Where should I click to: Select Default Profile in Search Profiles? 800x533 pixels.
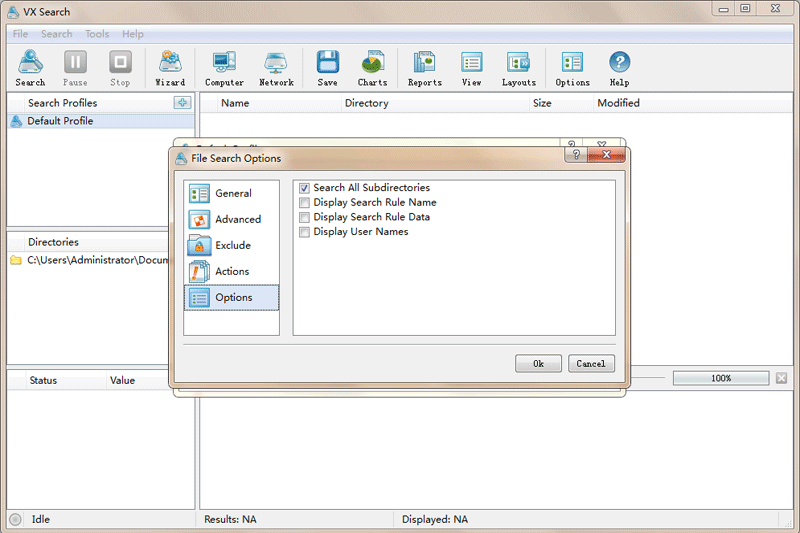pos(60,121)
